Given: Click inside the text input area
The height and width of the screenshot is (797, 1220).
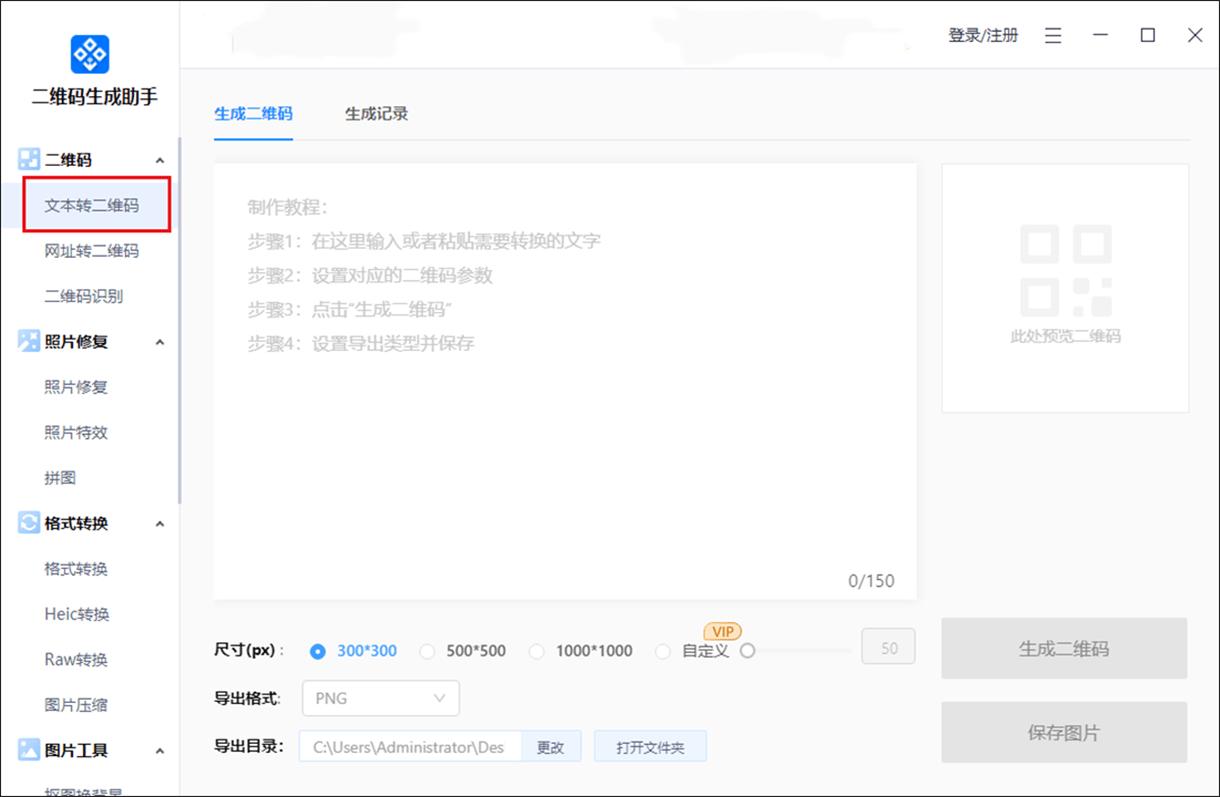Looking at the screenshot, I should 563,380.
